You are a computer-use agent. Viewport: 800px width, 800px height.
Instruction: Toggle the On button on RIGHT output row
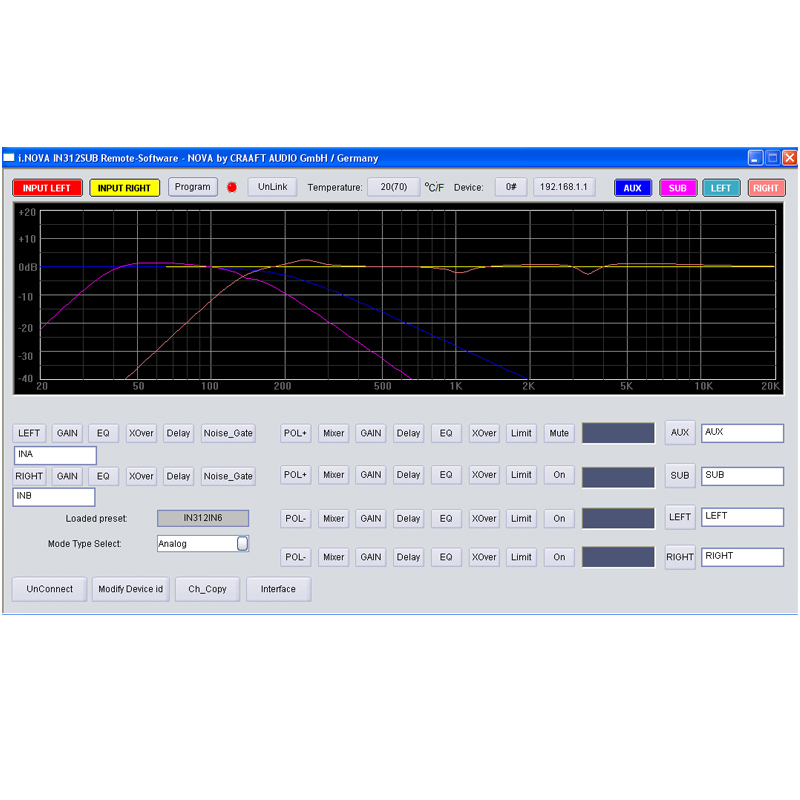[x=559, y=558]
